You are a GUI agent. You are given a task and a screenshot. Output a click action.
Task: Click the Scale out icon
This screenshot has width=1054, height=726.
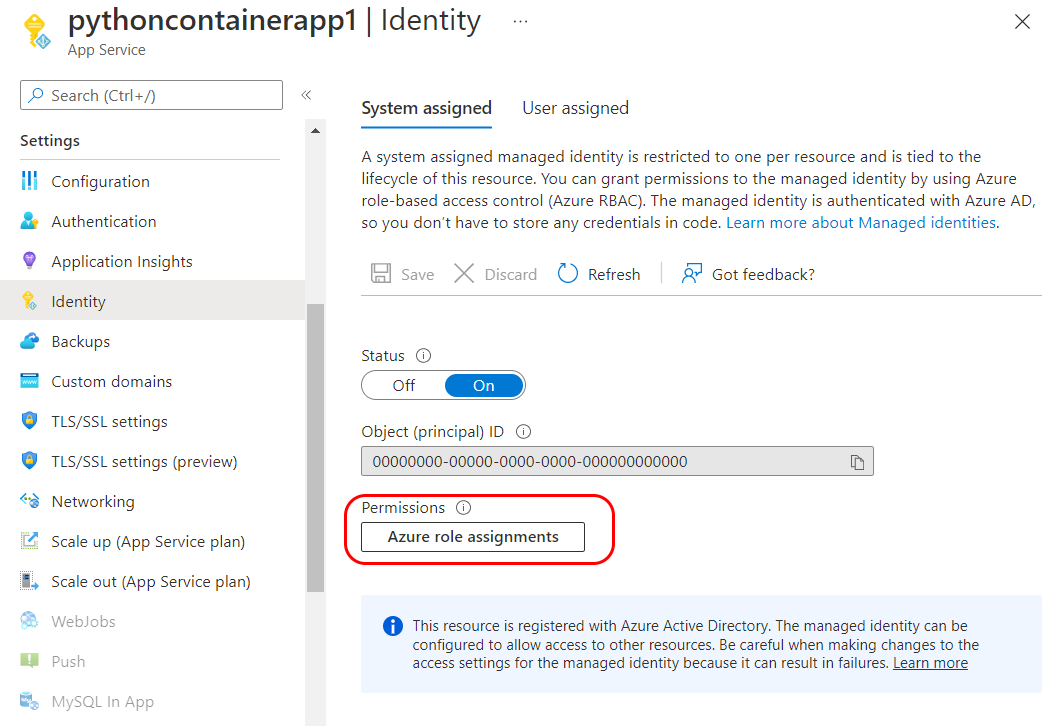[x=29, y=581]
